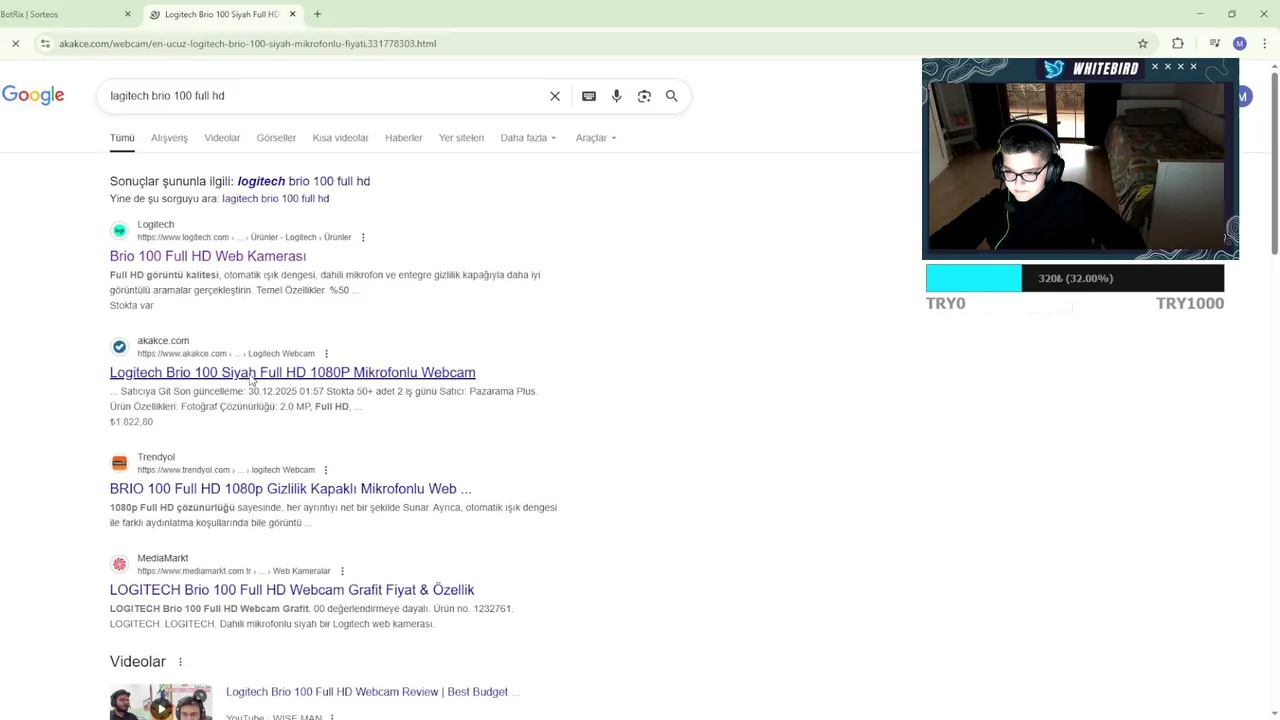Open the Chrome profile avatar
Image resolution: width=1280 pixels, height=720 pixels.
[1240, 43]
